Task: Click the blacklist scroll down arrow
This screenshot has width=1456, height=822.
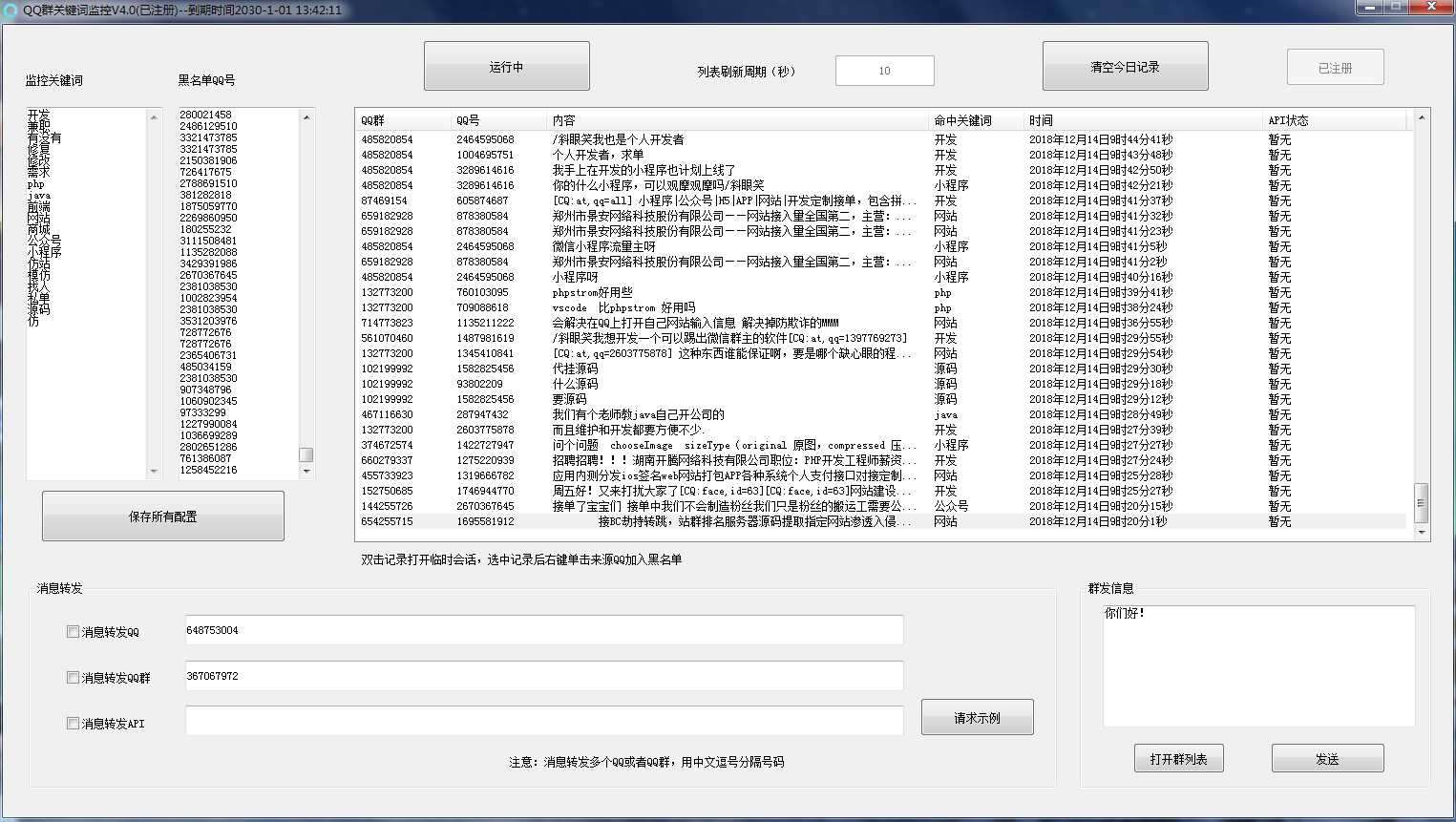Action: [x=306, y=471]
